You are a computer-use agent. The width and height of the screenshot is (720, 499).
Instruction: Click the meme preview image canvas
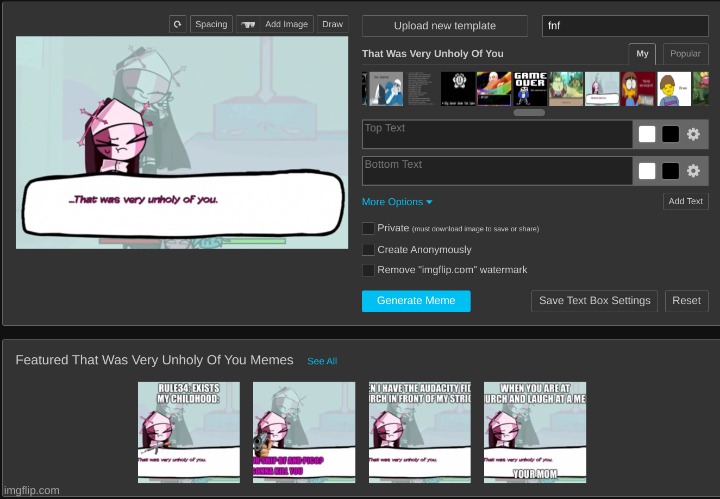coord(182,142)
